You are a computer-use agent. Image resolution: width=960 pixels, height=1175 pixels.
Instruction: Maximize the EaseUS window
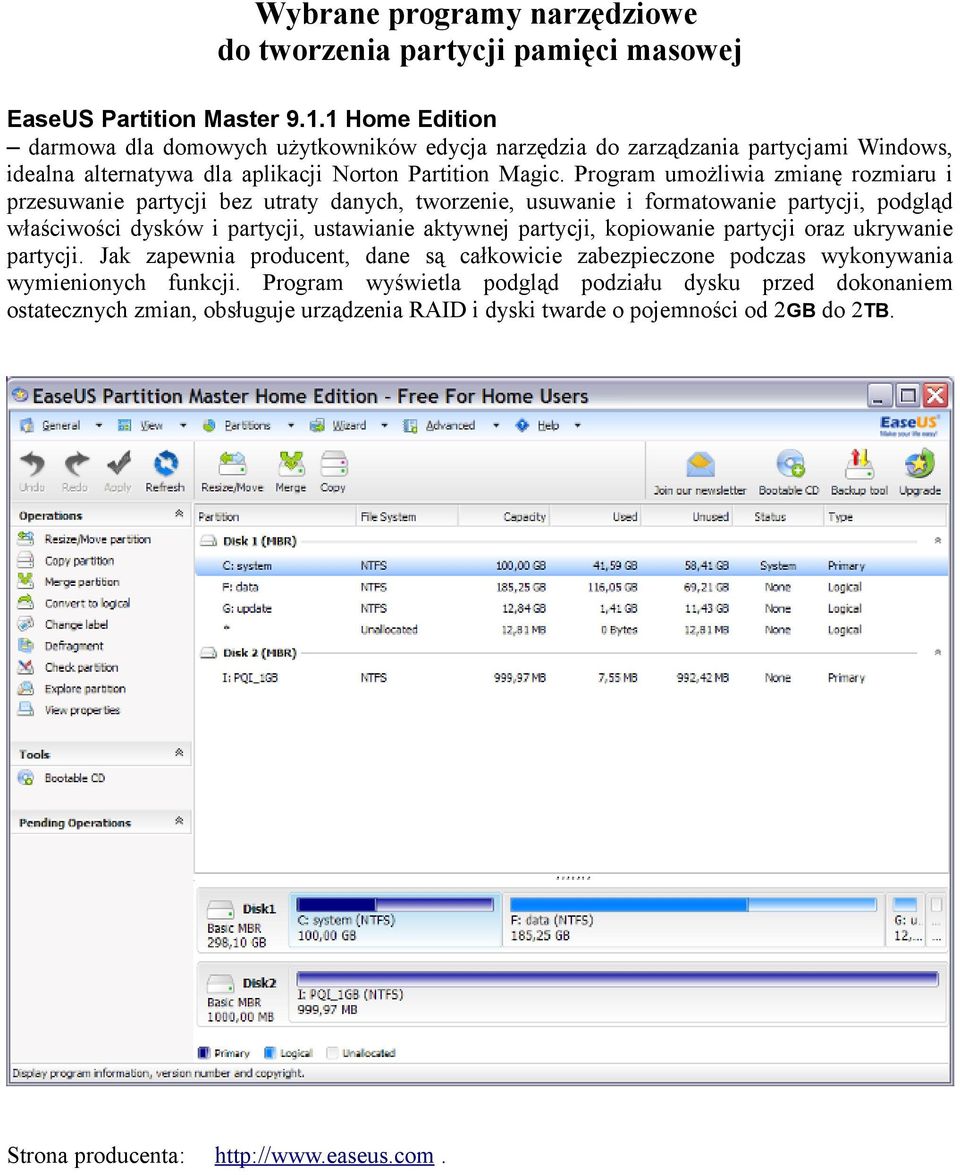pyautogui.click(x=908, y=395)
